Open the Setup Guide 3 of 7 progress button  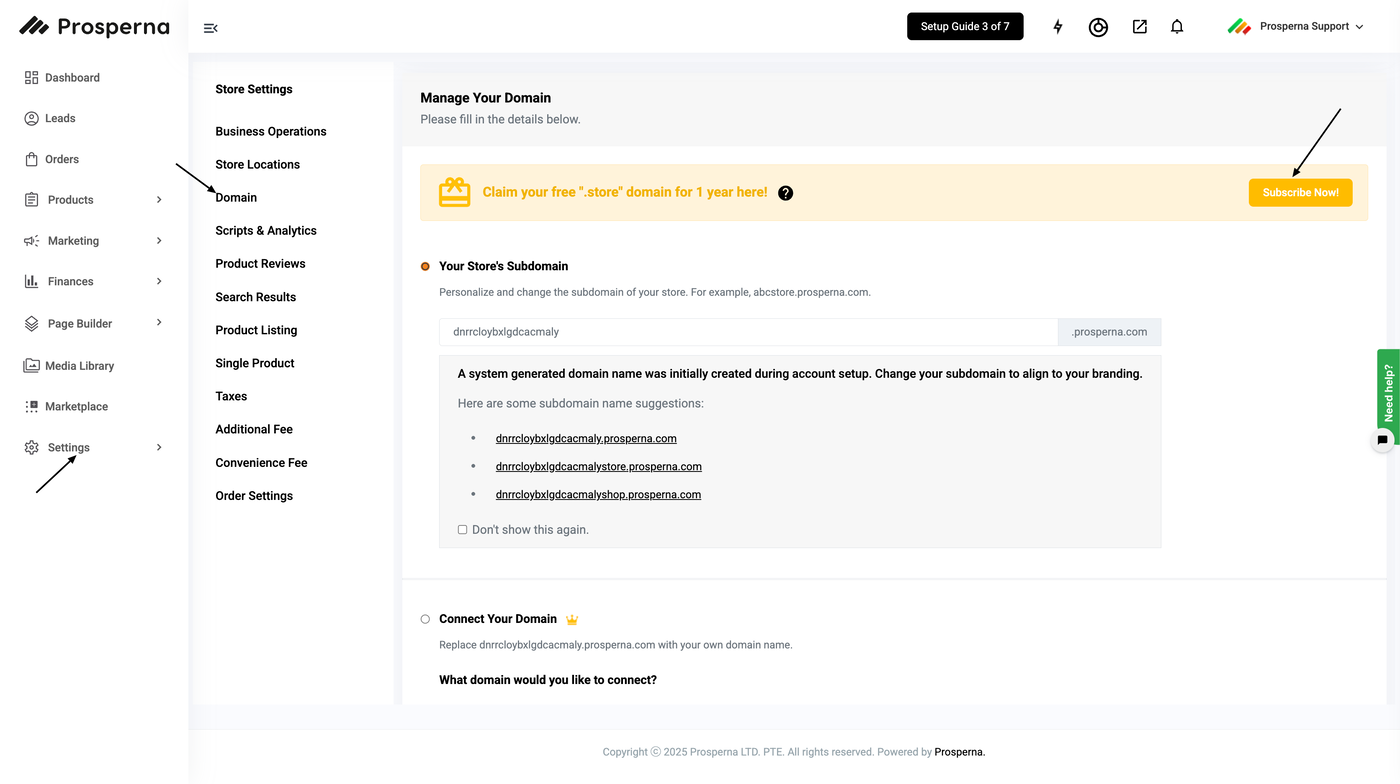pyautogui.click(x=965, y=27)
